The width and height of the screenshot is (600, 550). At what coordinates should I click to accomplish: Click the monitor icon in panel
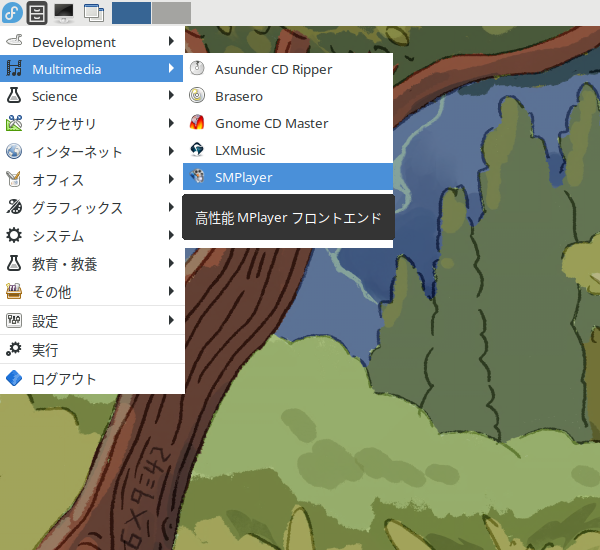point(64,13)
